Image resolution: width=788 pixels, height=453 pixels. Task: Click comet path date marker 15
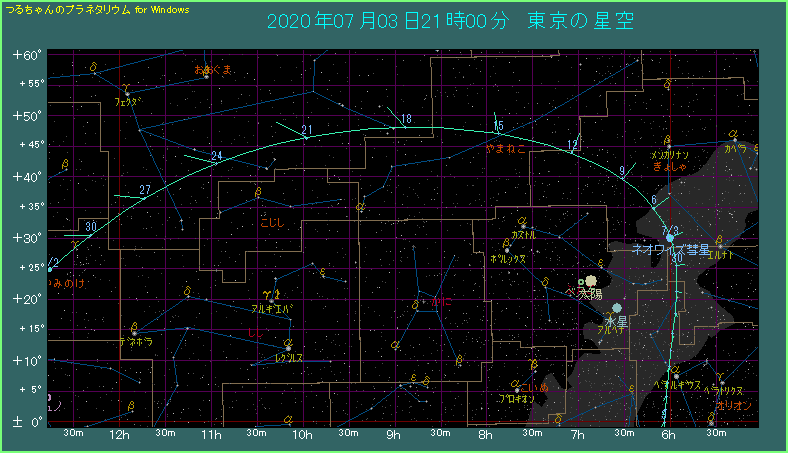[498, 125]
